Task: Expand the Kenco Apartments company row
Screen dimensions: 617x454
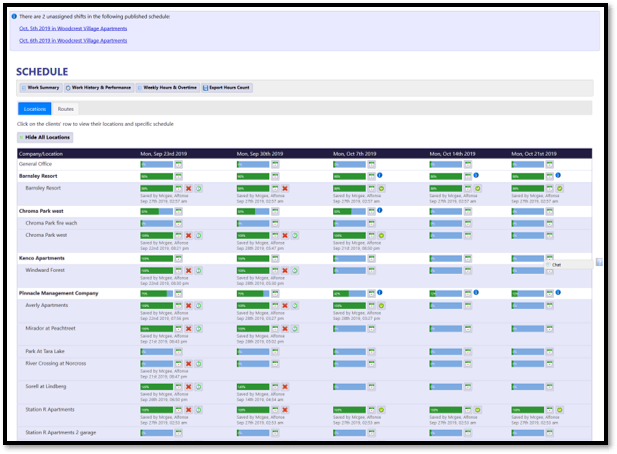Action: [304, 258]
